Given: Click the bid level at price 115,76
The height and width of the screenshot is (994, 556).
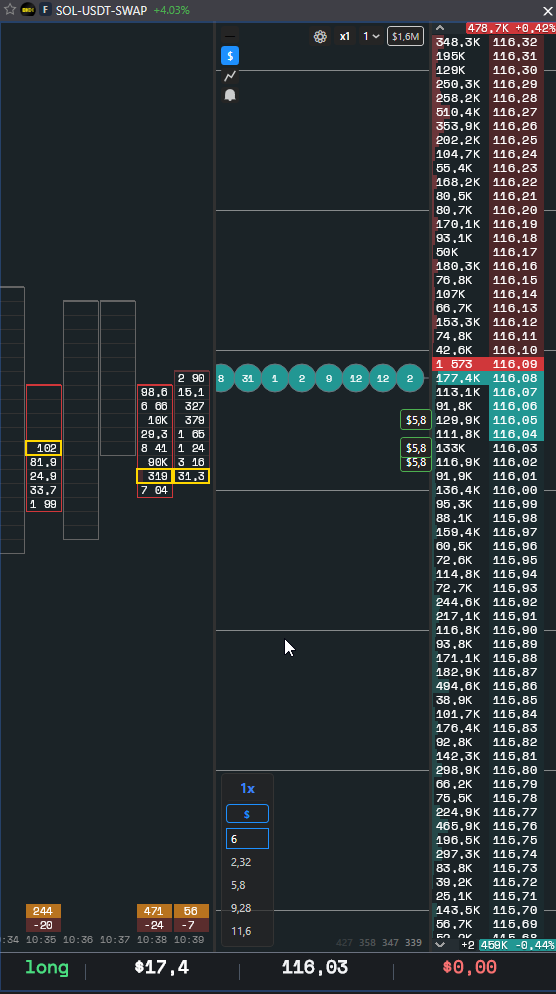Looking at the screenshot, I should click(x=487, y=826).
